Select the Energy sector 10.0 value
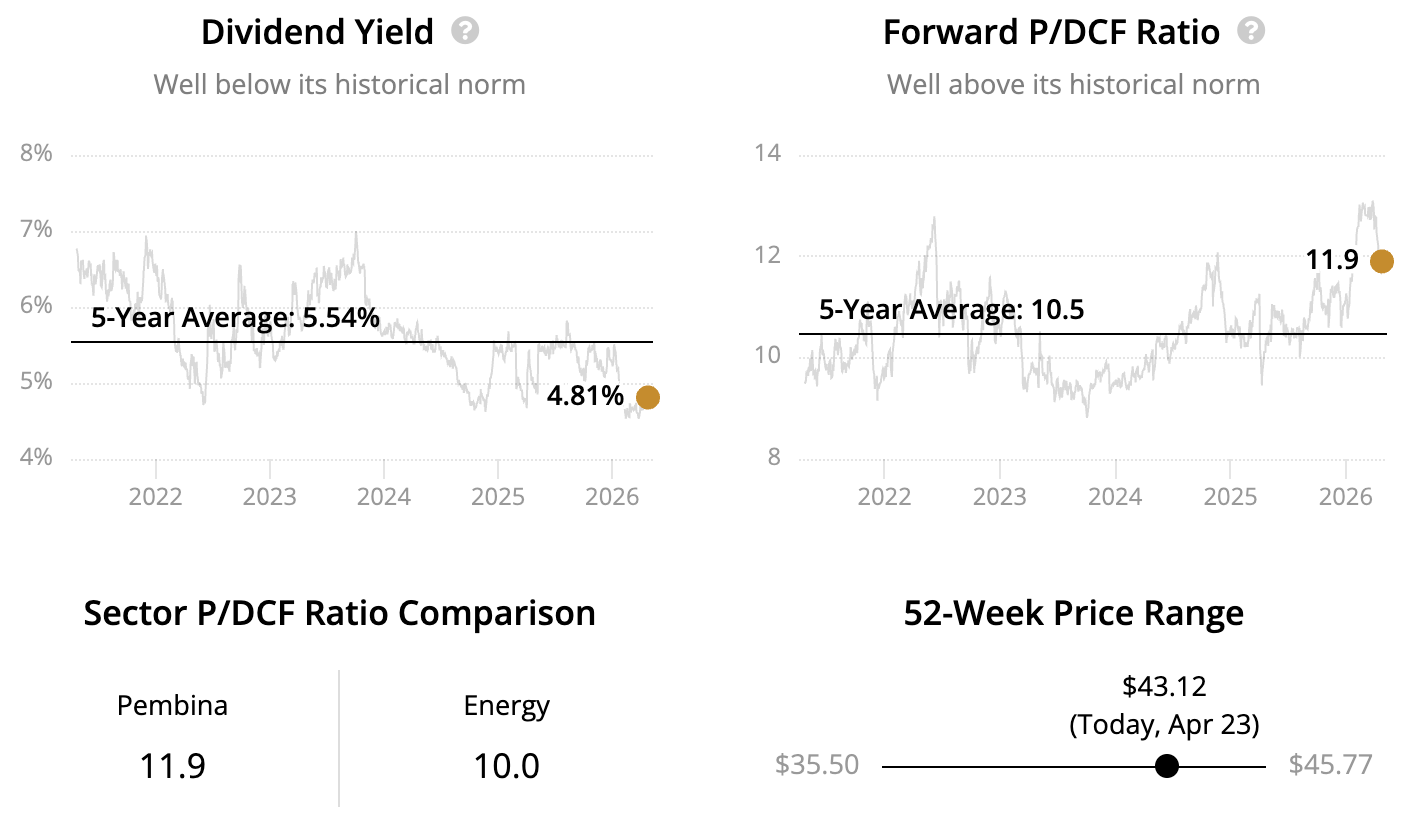Screen dimensions: 1414x834 pyautogui.click(x=506, y=766)
